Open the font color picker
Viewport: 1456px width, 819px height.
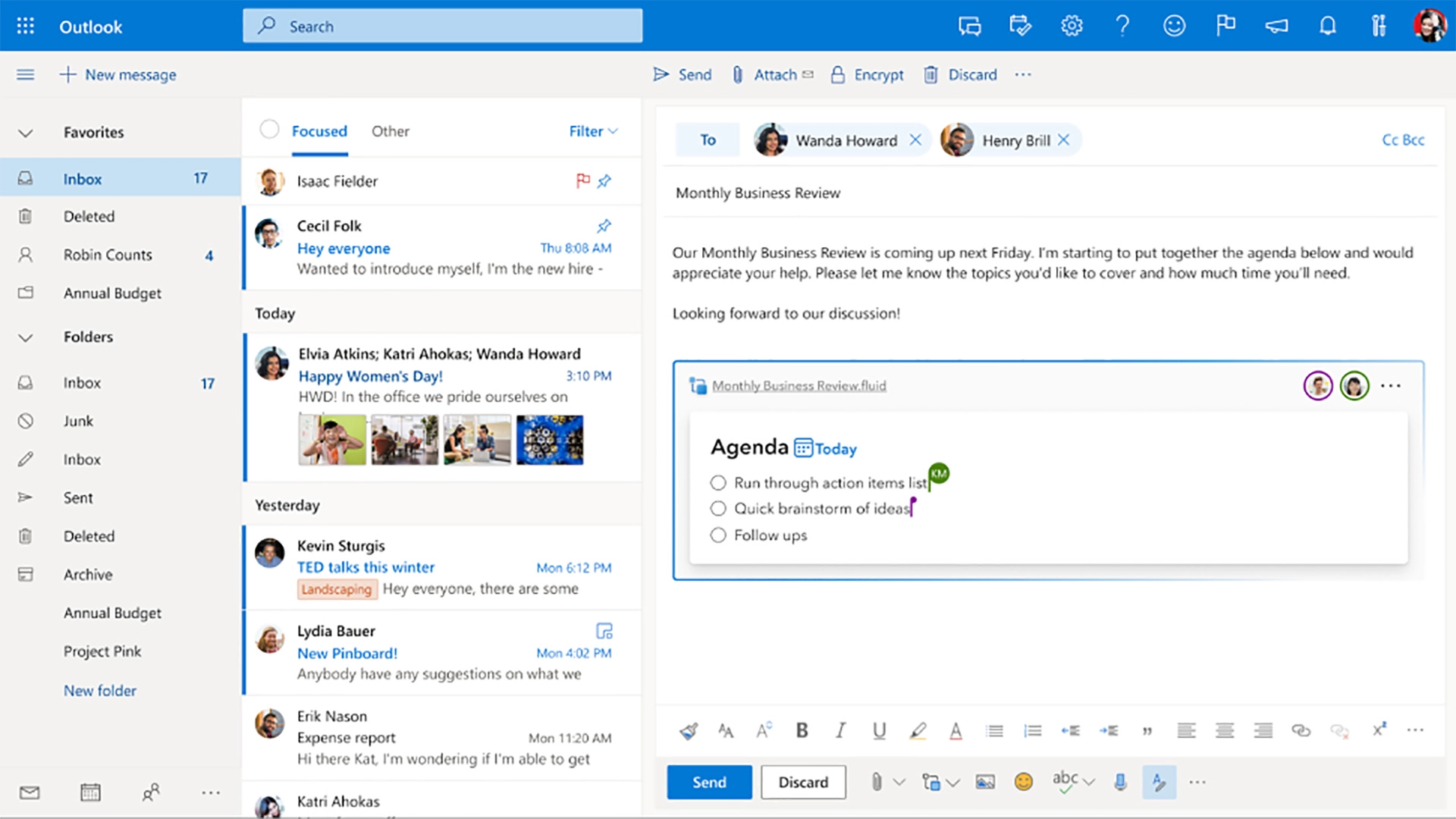click(x=955, y=730)
